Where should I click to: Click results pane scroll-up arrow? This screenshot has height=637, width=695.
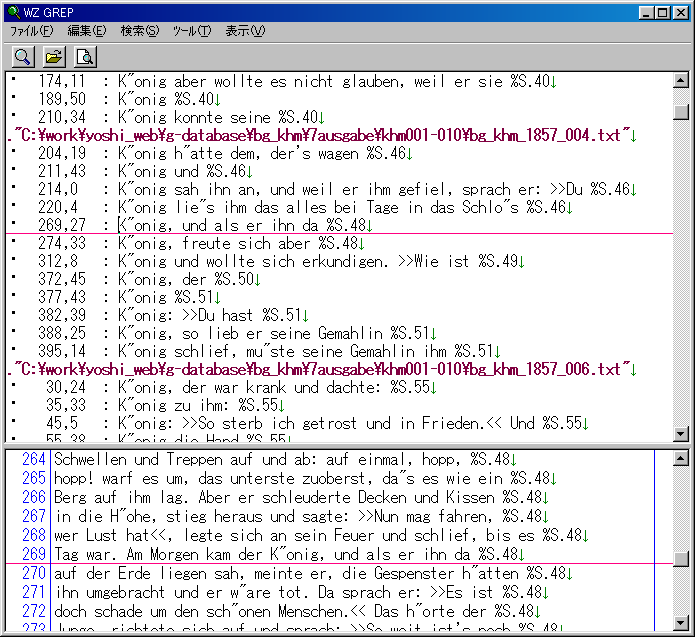(680, 80)
